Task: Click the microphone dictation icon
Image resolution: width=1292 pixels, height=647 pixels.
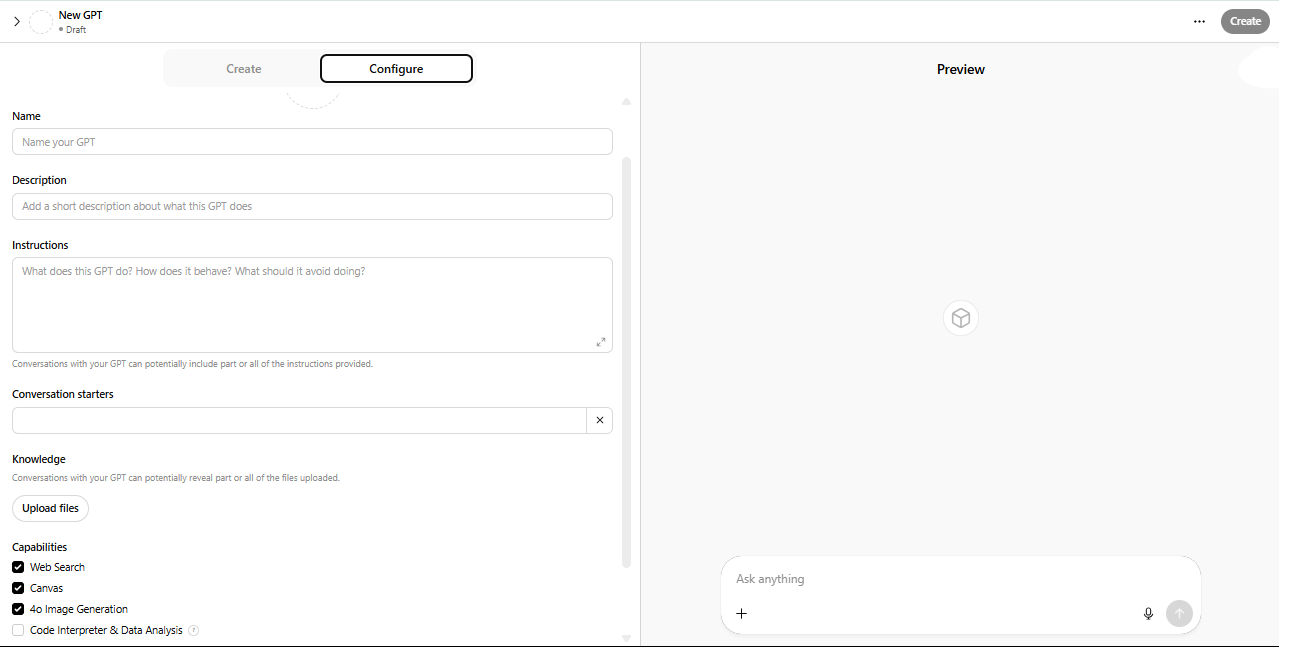Action: (x=1148, y=613)
